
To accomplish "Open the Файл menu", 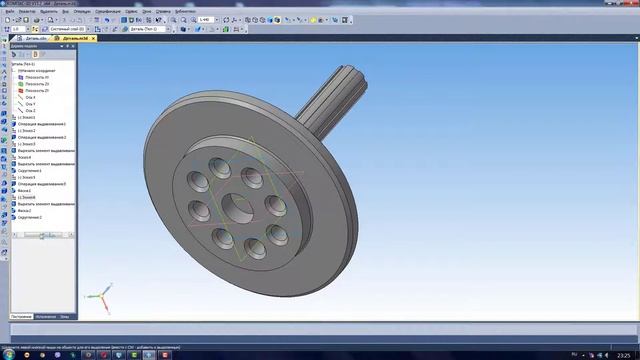I will coord(10,11).
